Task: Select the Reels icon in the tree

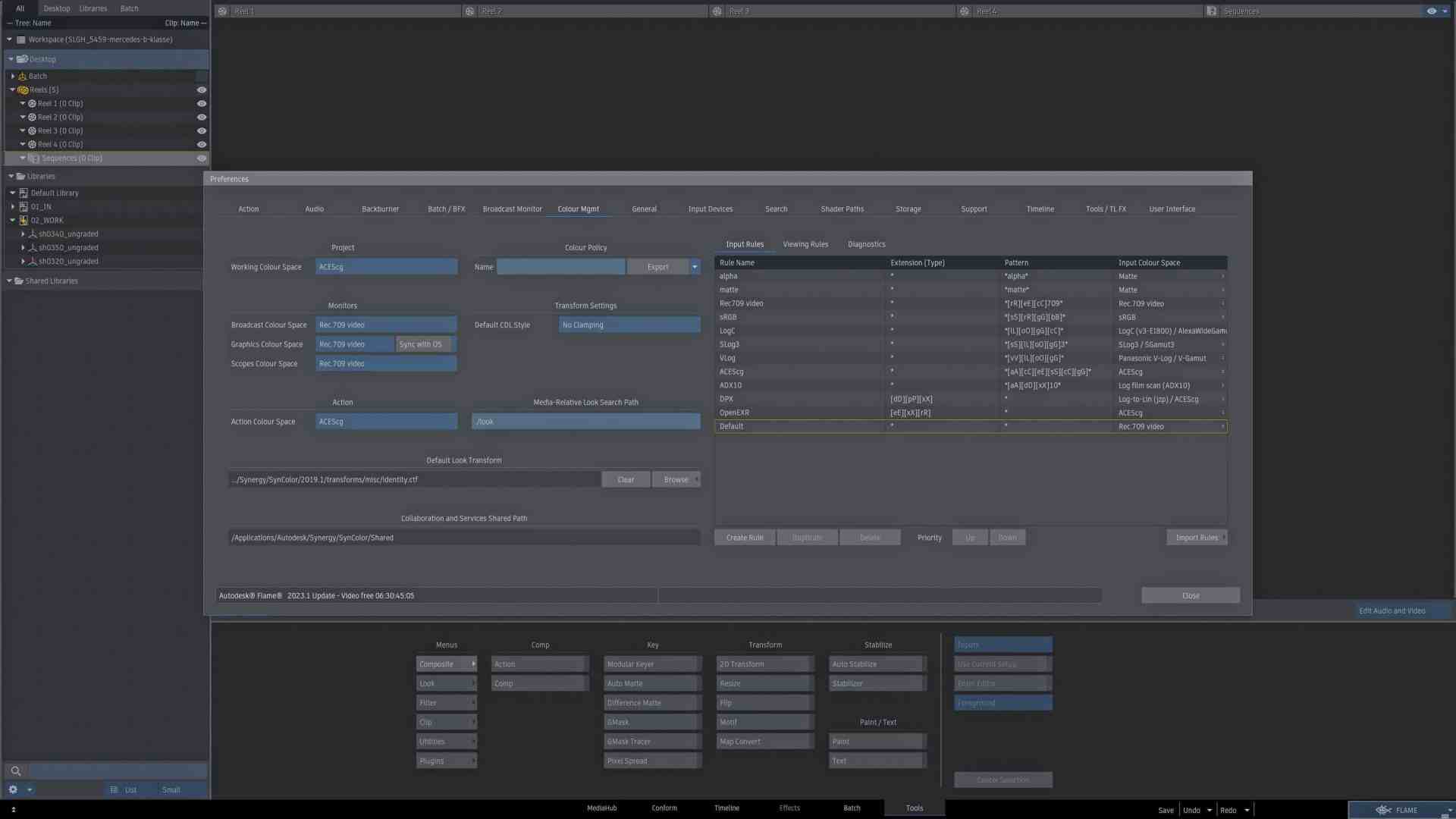Action: 23,89
